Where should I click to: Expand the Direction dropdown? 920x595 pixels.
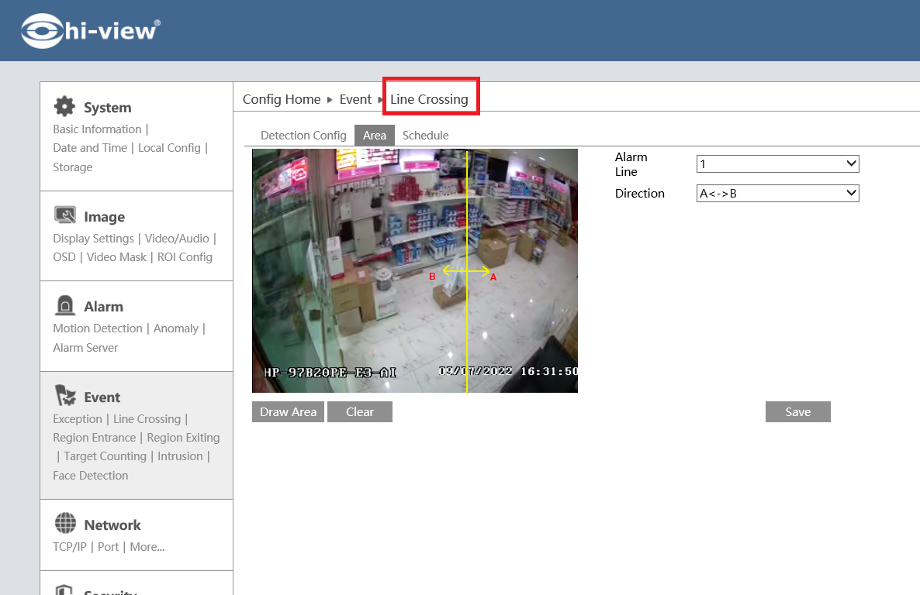tap(777, 193)
